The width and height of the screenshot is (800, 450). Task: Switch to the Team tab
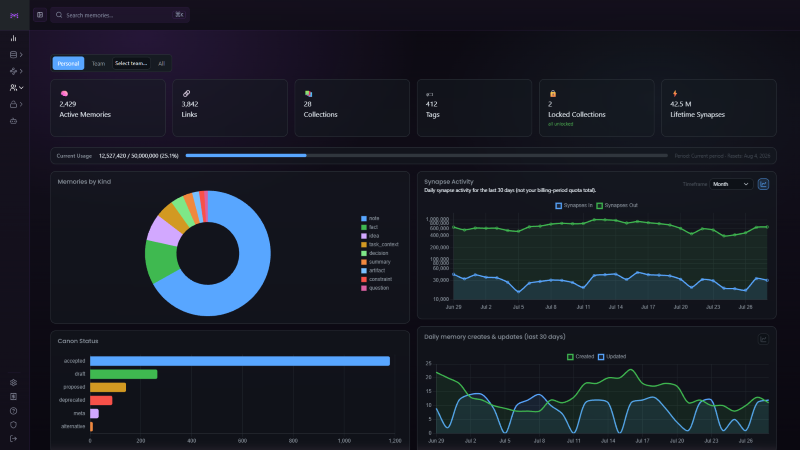(98, 63)
